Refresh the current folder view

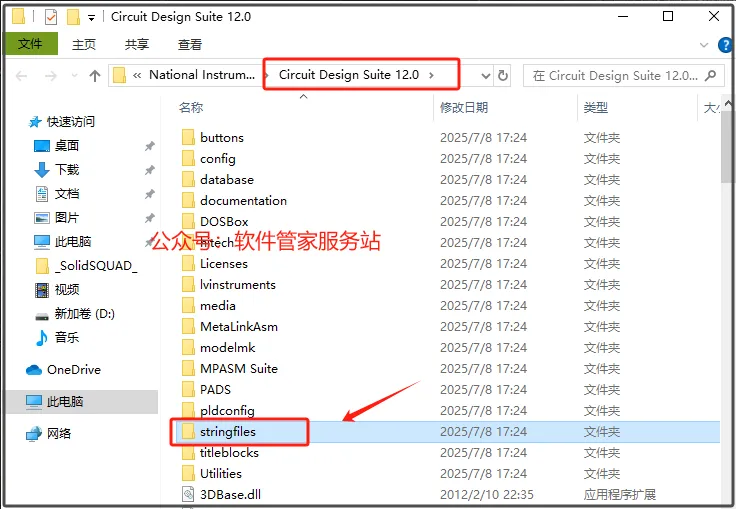click(503, 76)
